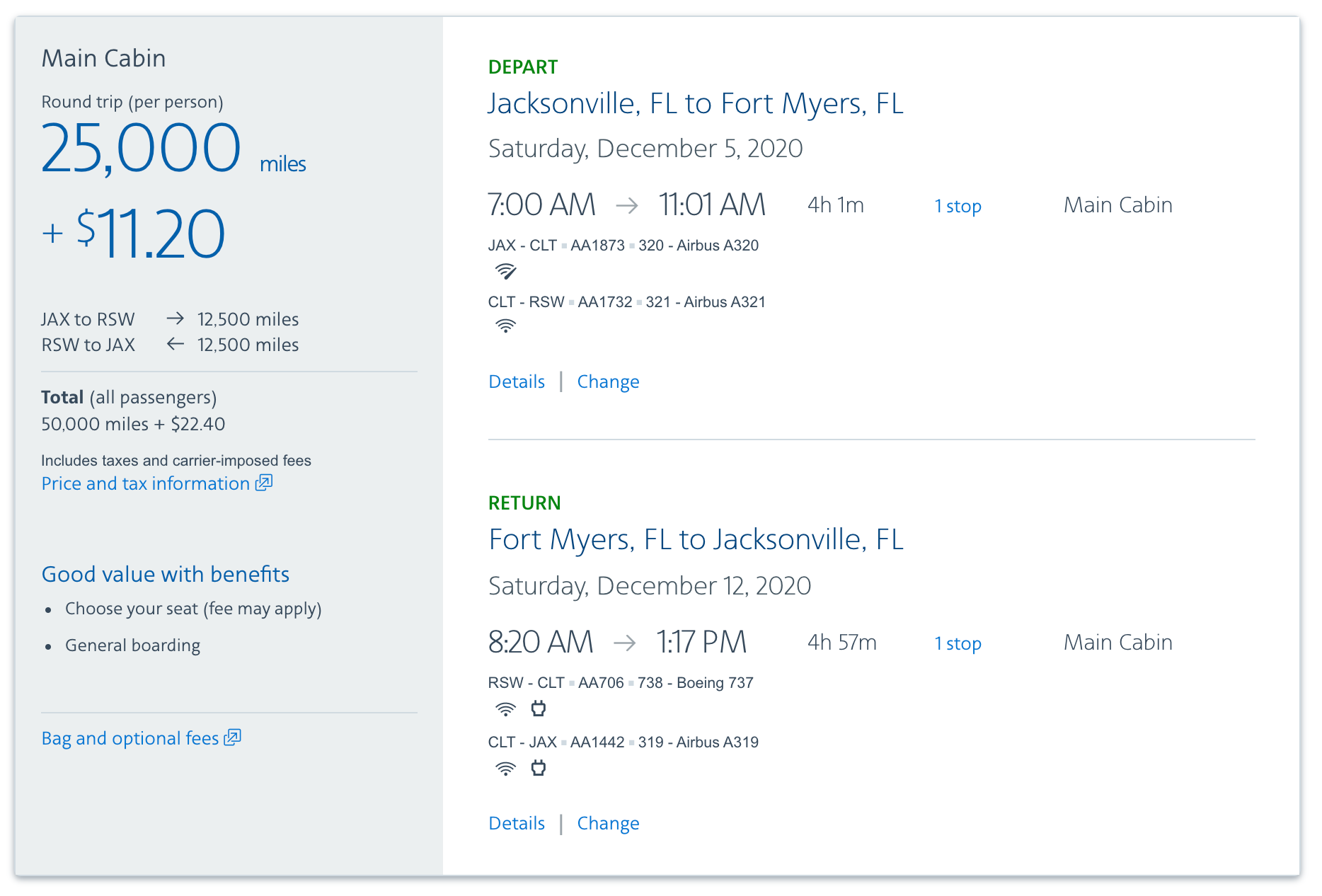Click the Good value with benefits heading
The height and width of the screenshot is (896, 1322).
(x=166, y=574)
